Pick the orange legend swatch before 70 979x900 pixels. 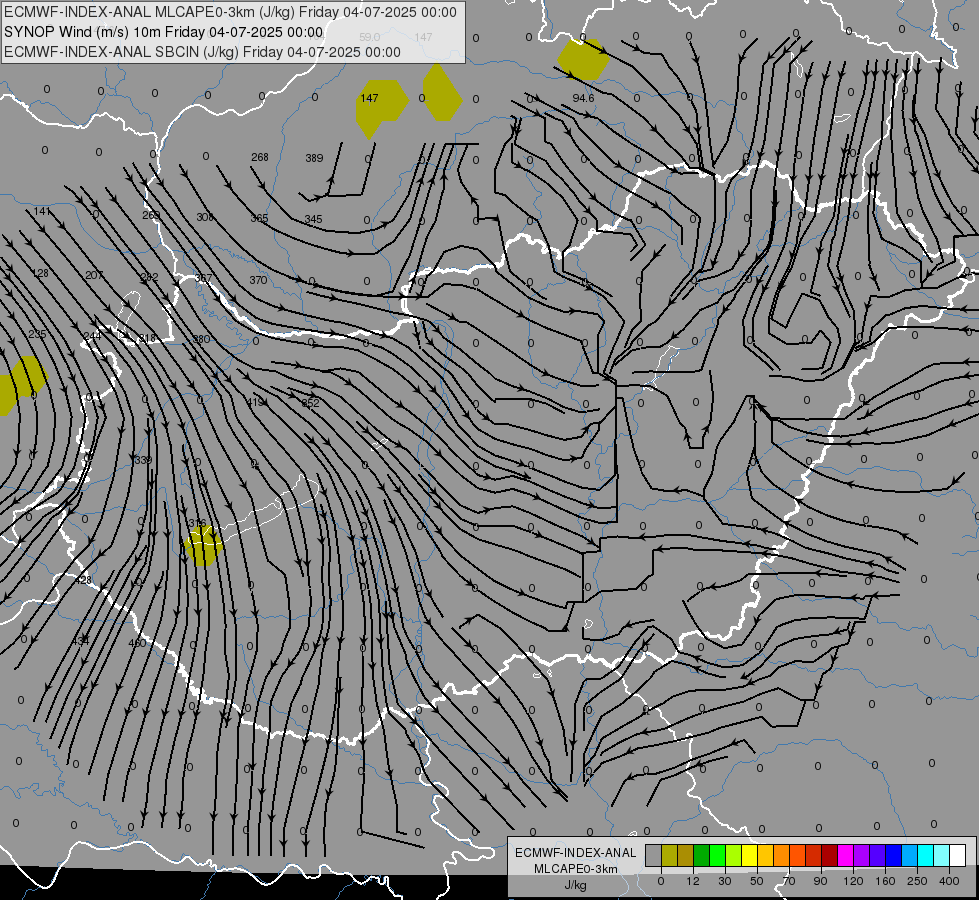(782, 856)
